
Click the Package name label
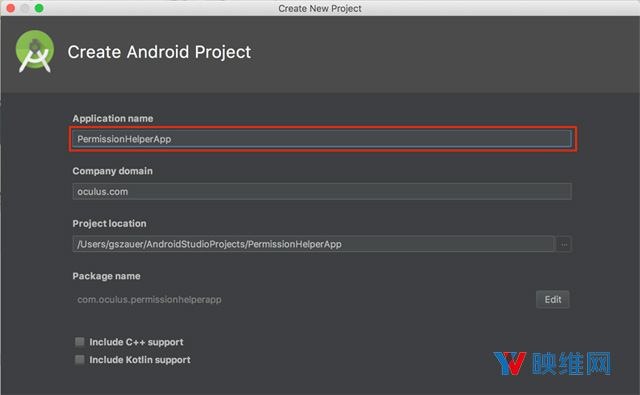[x=107, y=276]
